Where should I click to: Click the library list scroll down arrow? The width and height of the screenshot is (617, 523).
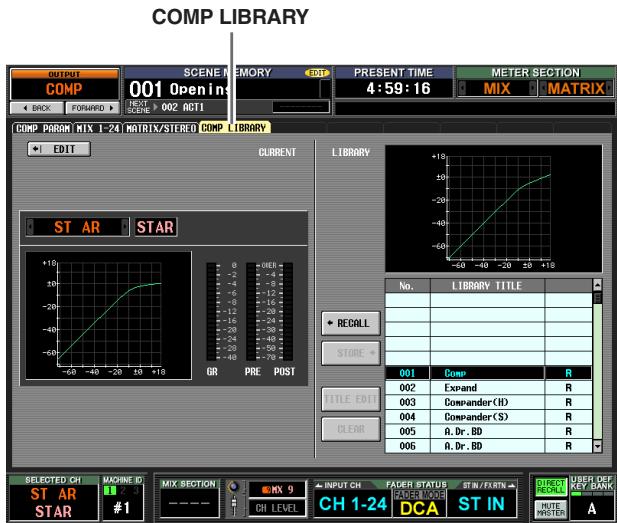pos(597,446)
